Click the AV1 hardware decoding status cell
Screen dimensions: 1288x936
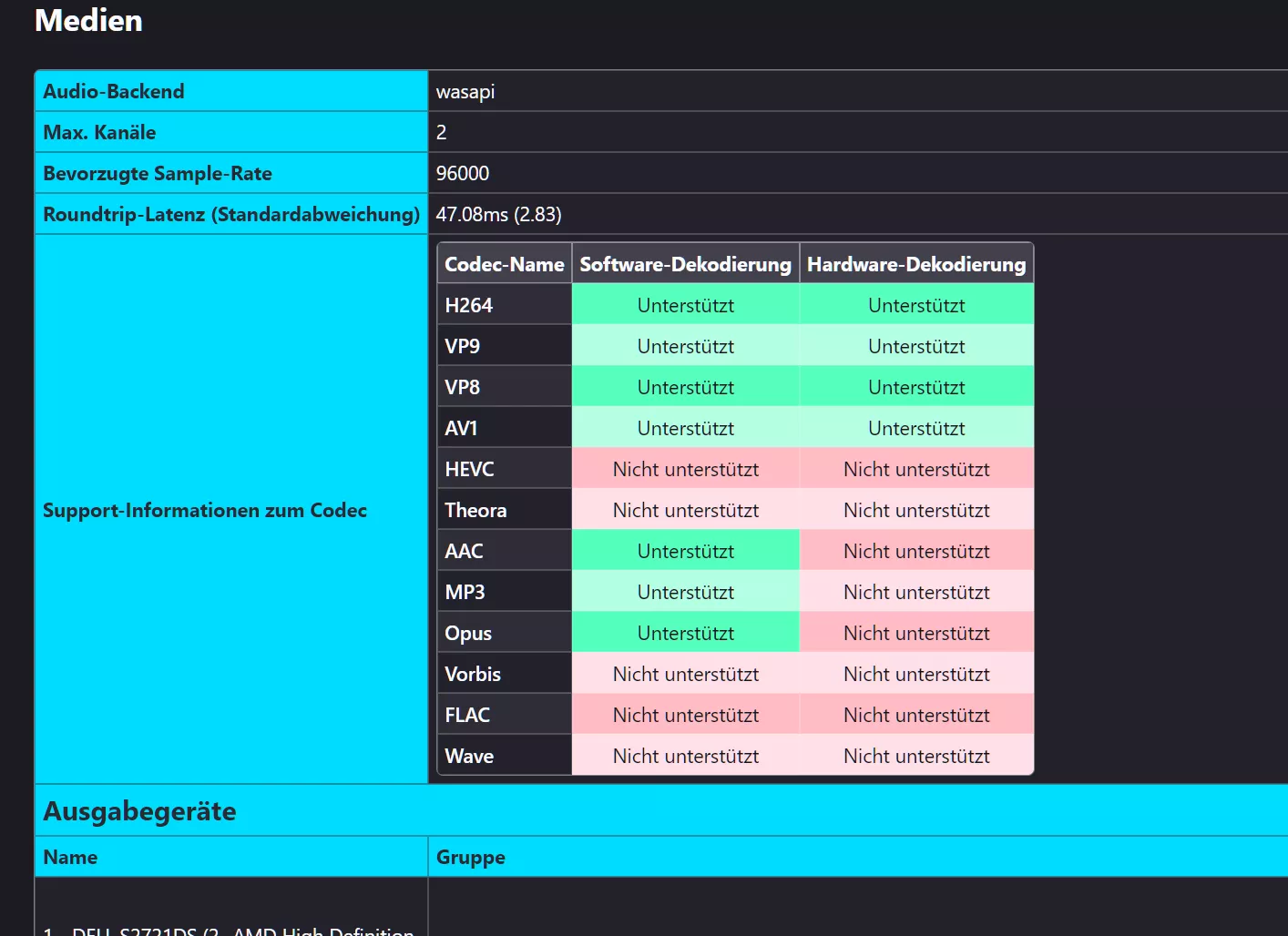pyautogui.click(x=915, y=428)
